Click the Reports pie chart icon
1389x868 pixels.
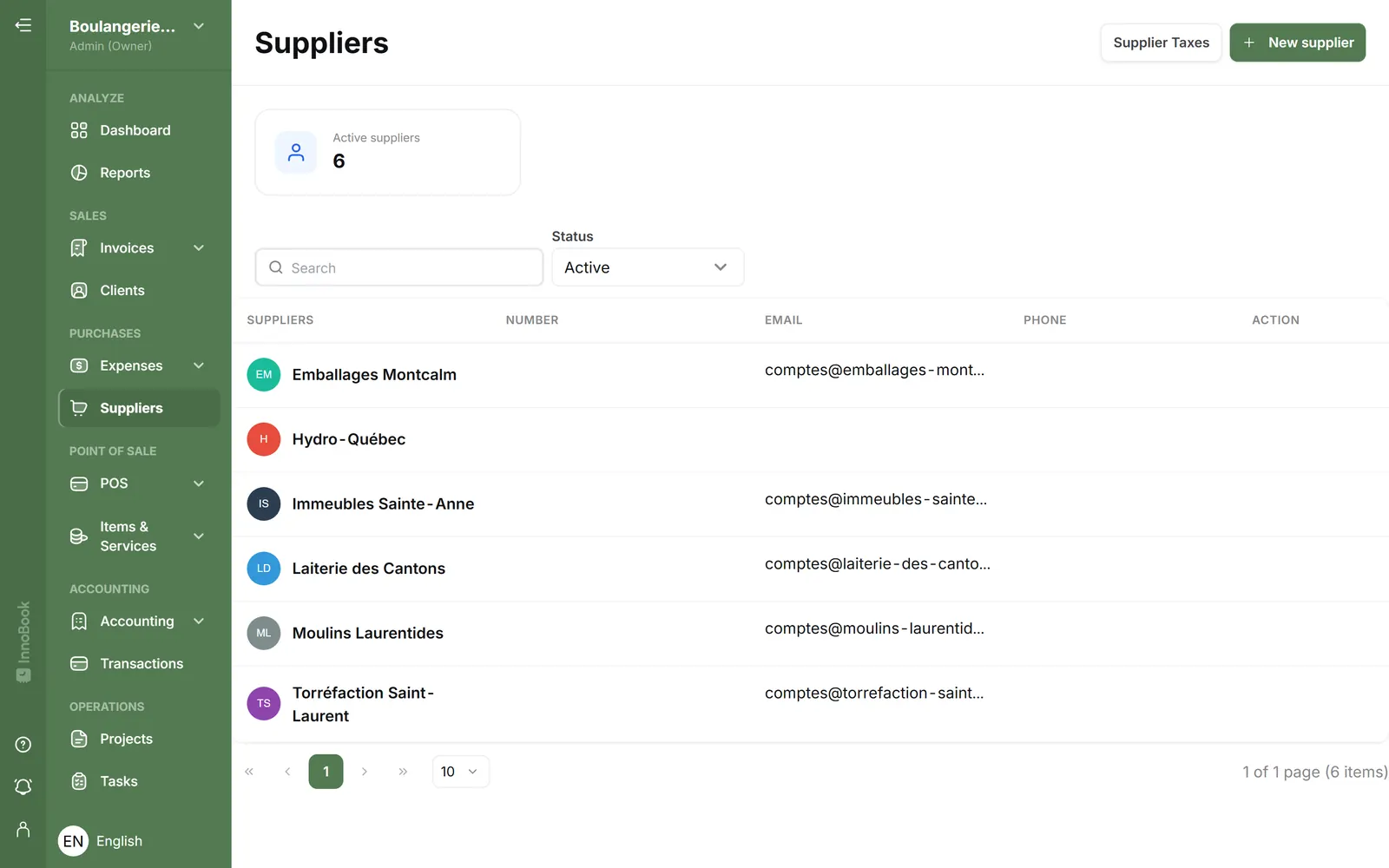tap(79, 173)
